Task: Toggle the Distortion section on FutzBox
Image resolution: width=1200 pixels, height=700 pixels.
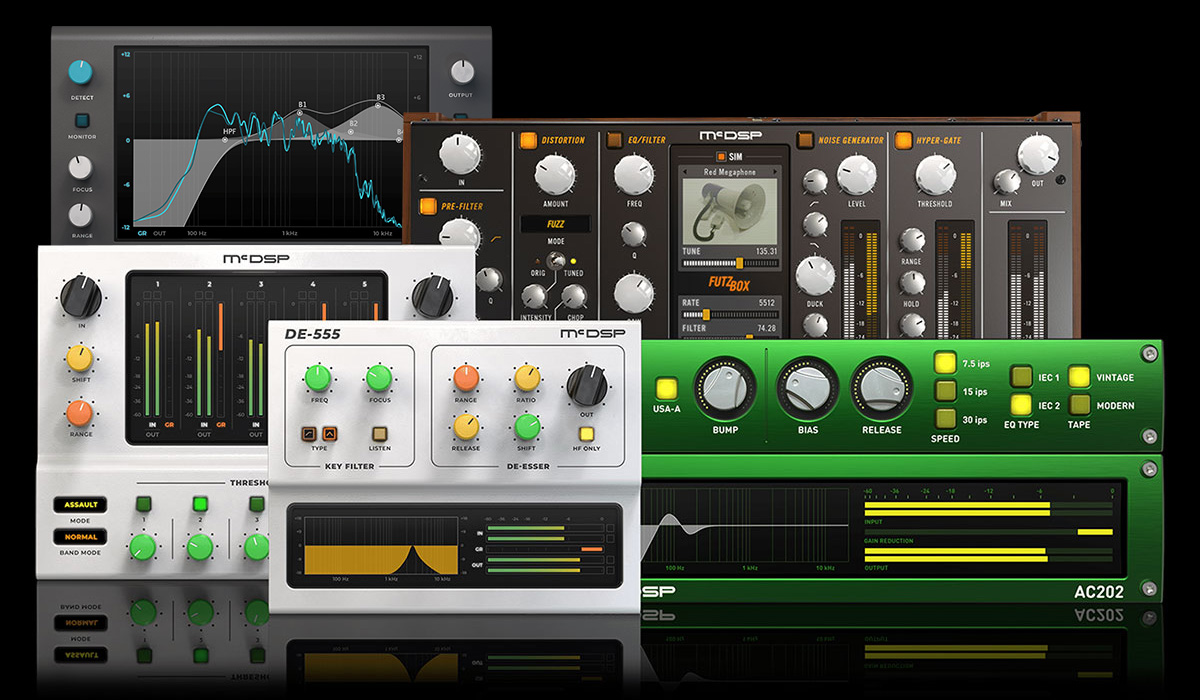Action: click(x=529, y=140)
